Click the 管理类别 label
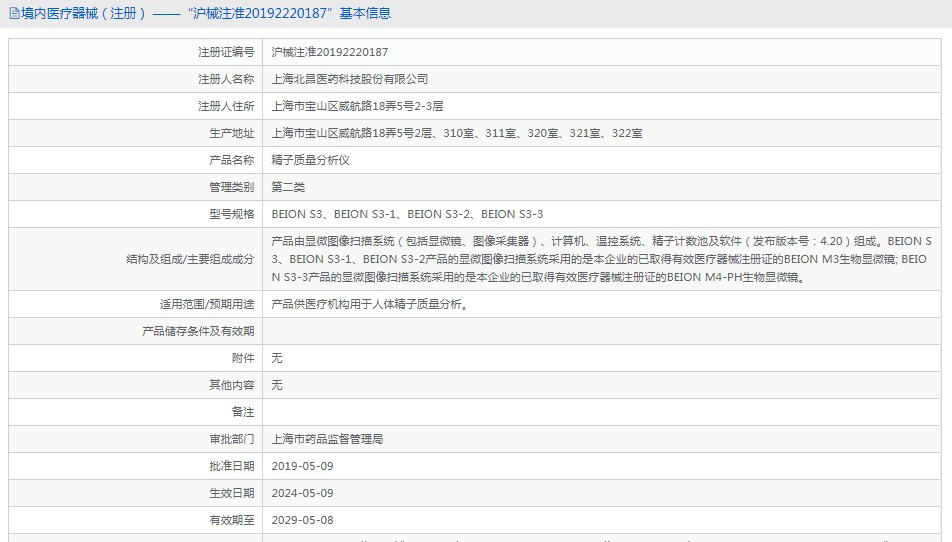This screenshot has width=952, height=542. coord(231,188)
